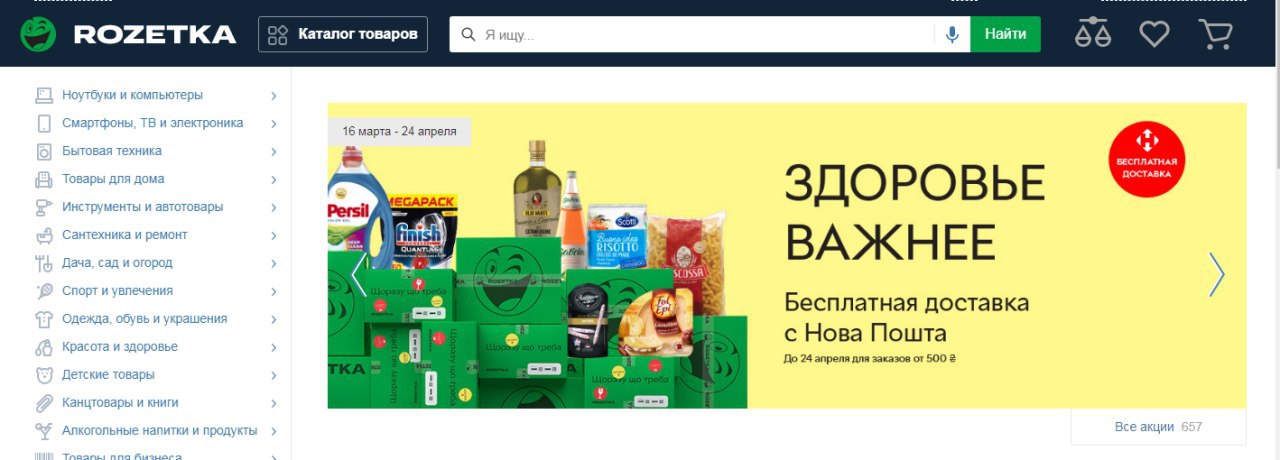This screenshot has width=1280, height=460.
Task: Expand the Смартфоны, ТВ и электроника chevron
Action: tap(273, 124)
